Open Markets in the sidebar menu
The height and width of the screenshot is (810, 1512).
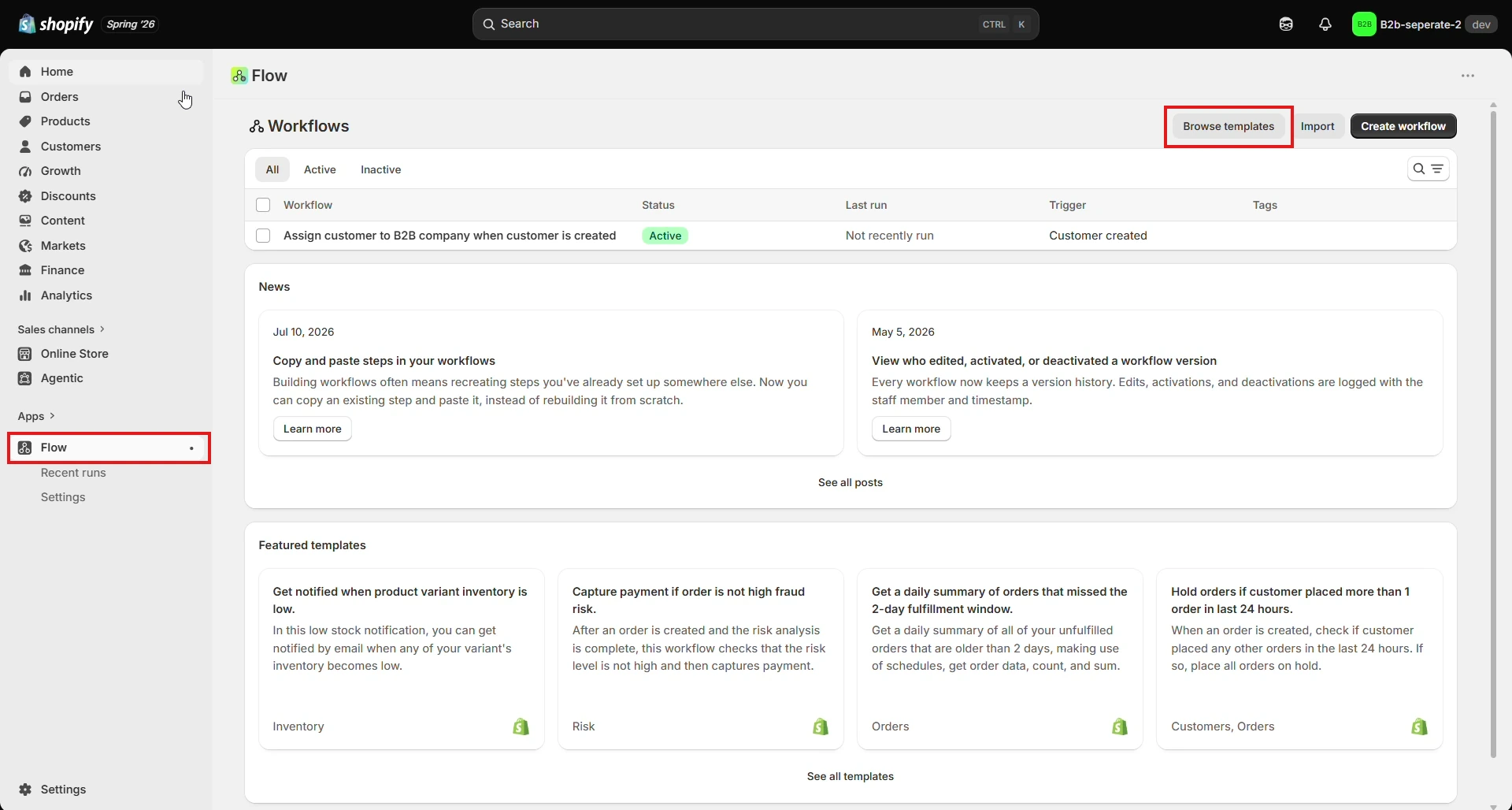point(106,246)
